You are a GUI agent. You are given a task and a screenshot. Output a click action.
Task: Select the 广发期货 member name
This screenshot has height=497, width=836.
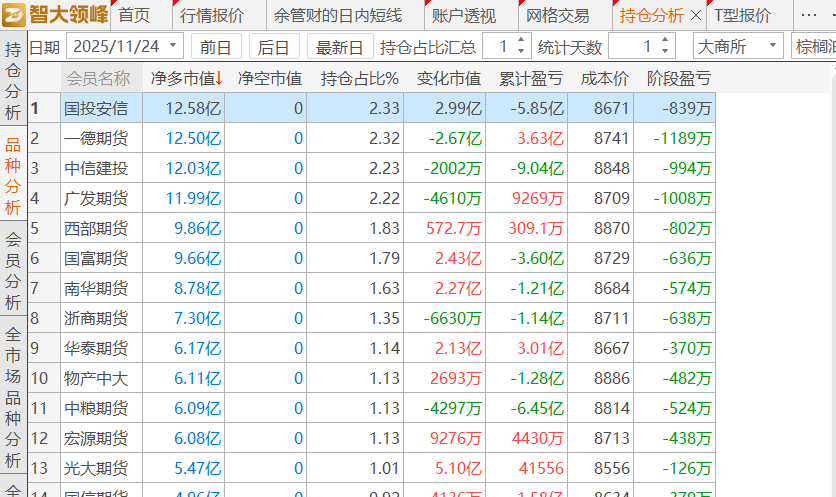pyautogui.click(x=96, y=198)
